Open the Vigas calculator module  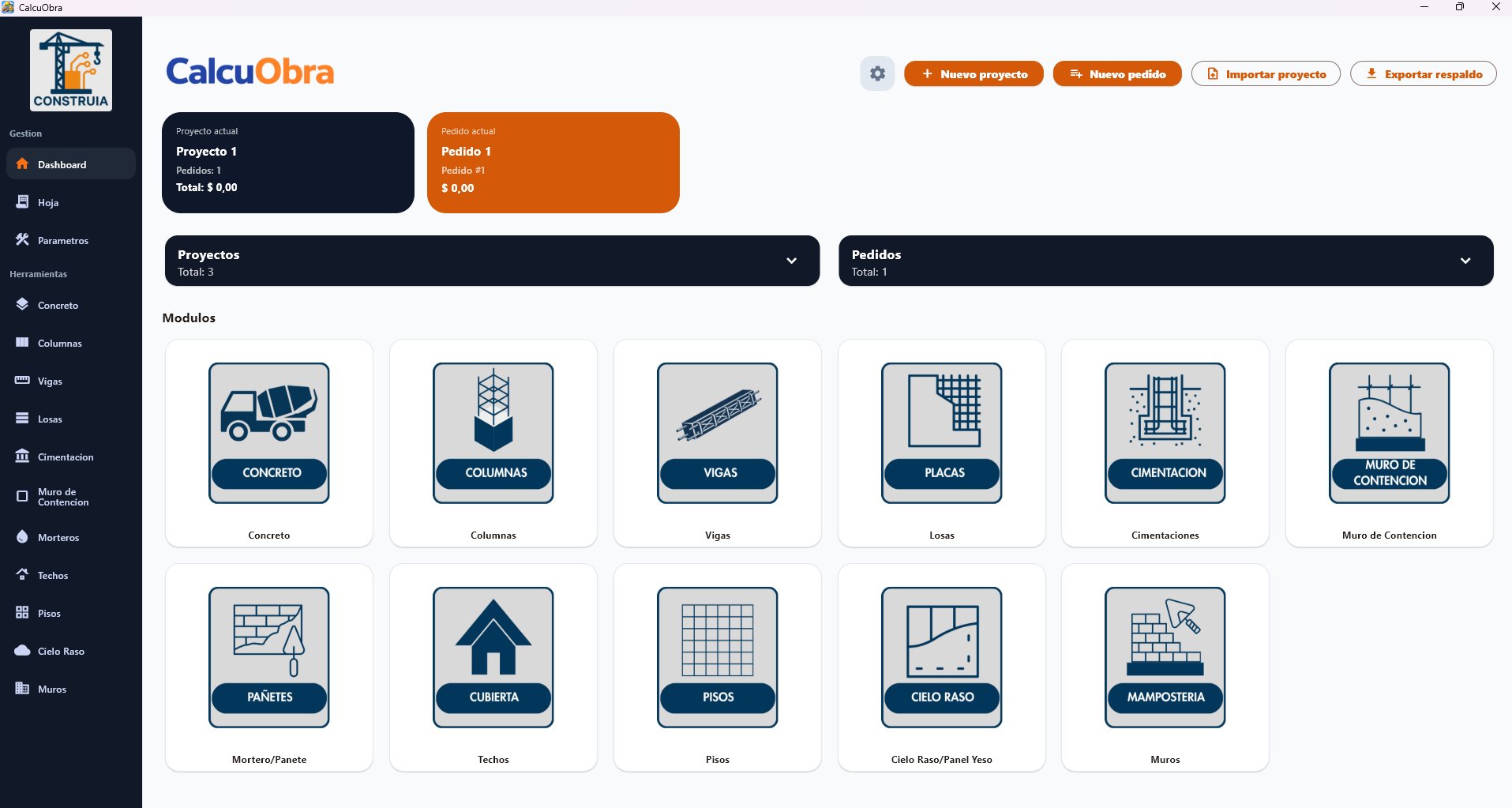[x=716, y=442]
